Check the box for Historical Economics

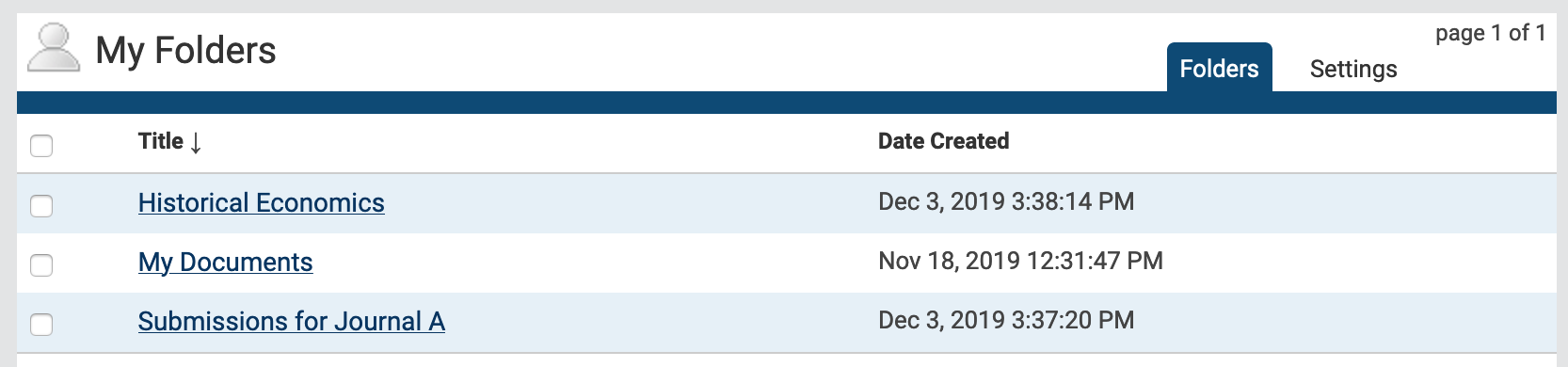(41, 205)
